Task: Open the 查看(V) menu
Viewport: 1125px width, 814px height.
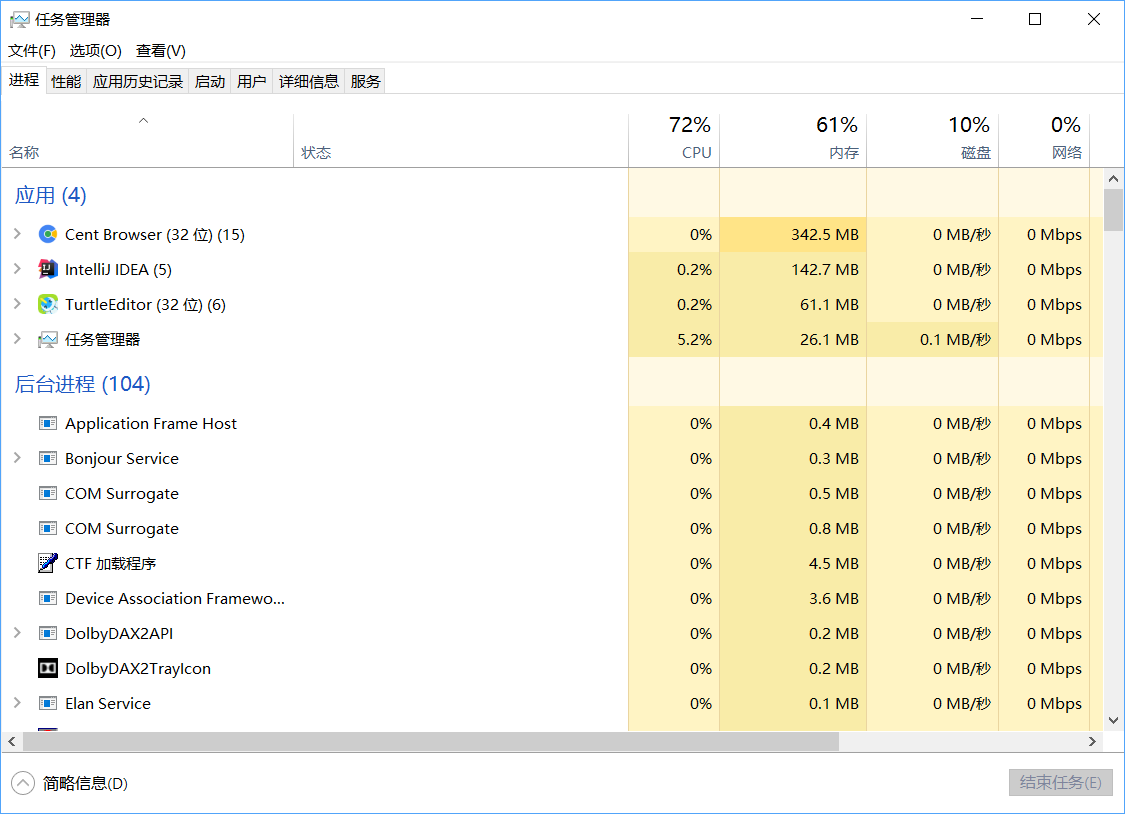Action: 161,51
